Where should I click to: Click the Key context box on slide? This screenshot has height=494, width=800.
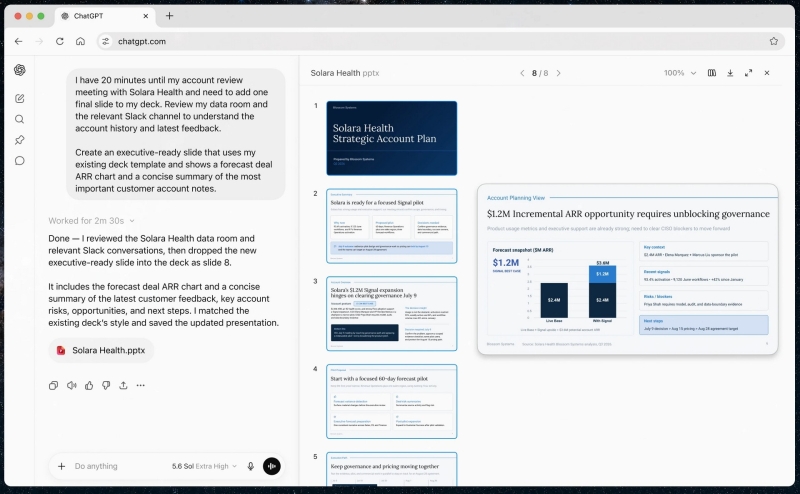coord(704,251)
